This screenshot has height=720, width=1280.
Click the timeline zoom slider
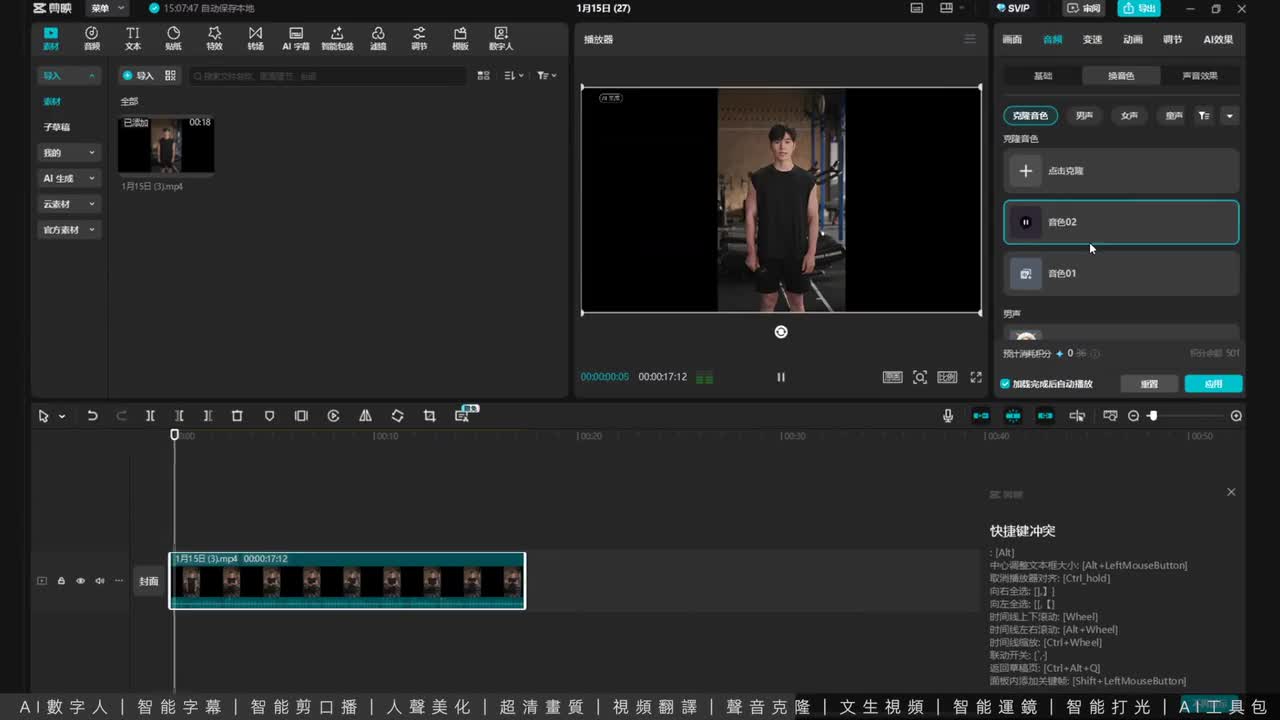[1185, 416]
